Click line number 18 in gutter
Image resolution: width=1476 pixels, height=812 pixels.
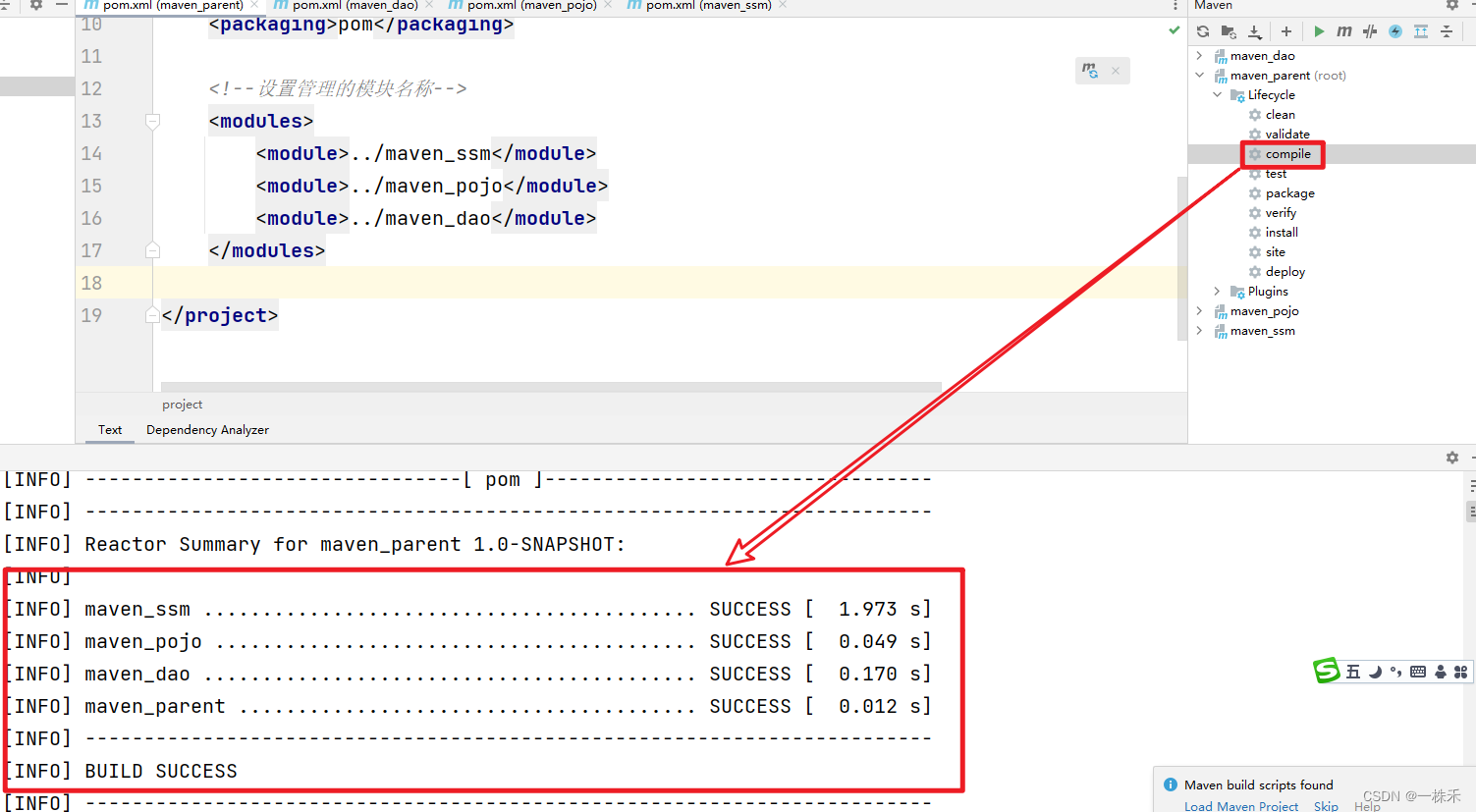(x=91, y=283)
